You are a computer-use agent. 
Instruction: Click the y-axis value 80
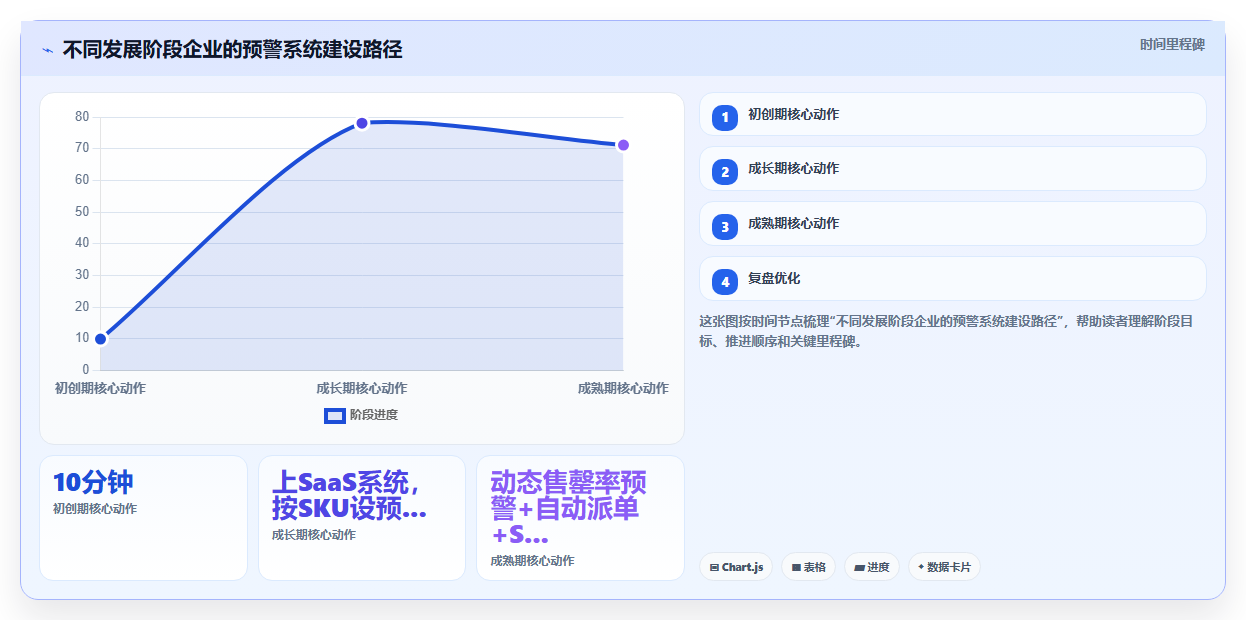(x=82, y=116)
